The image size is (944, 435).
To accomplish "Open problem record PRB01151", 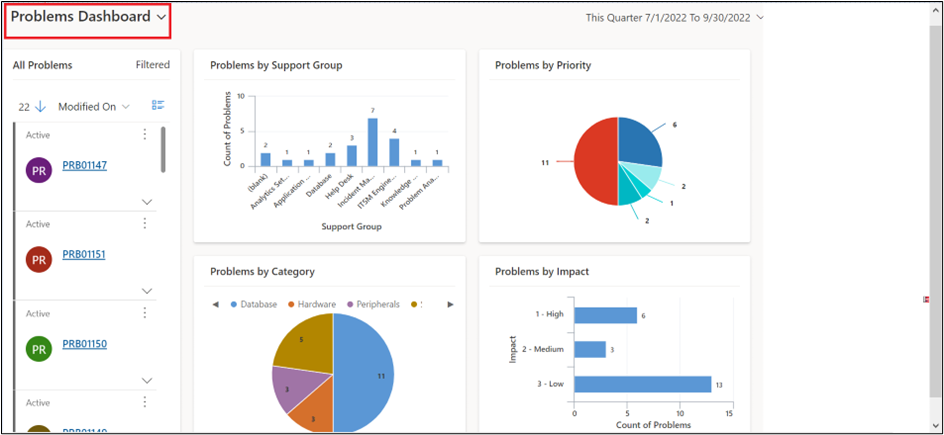I will (x=84, y=254).
